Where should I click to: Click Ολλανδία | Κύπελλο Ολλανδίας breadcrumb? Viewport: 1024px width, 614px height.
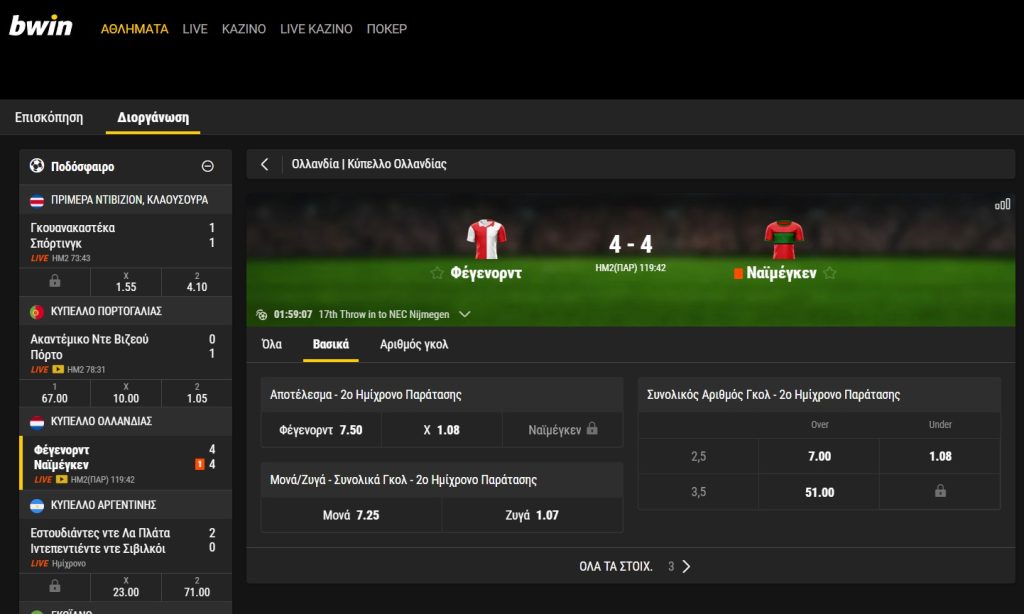tap(369, 164)
